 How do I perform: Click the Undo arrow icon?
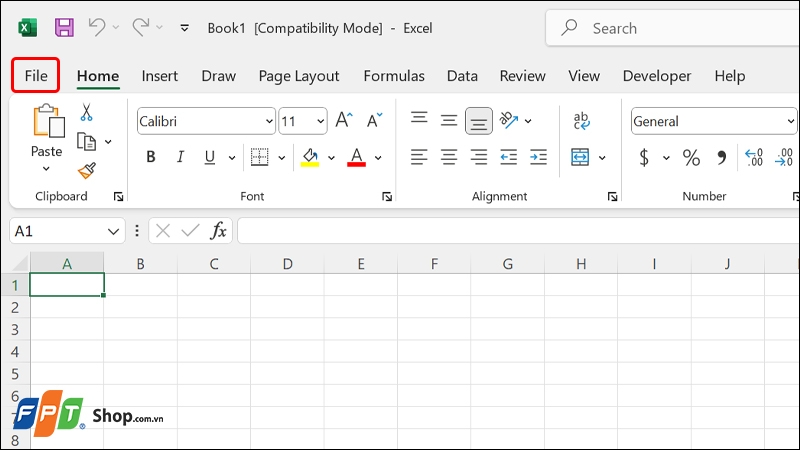click(96, 27)
